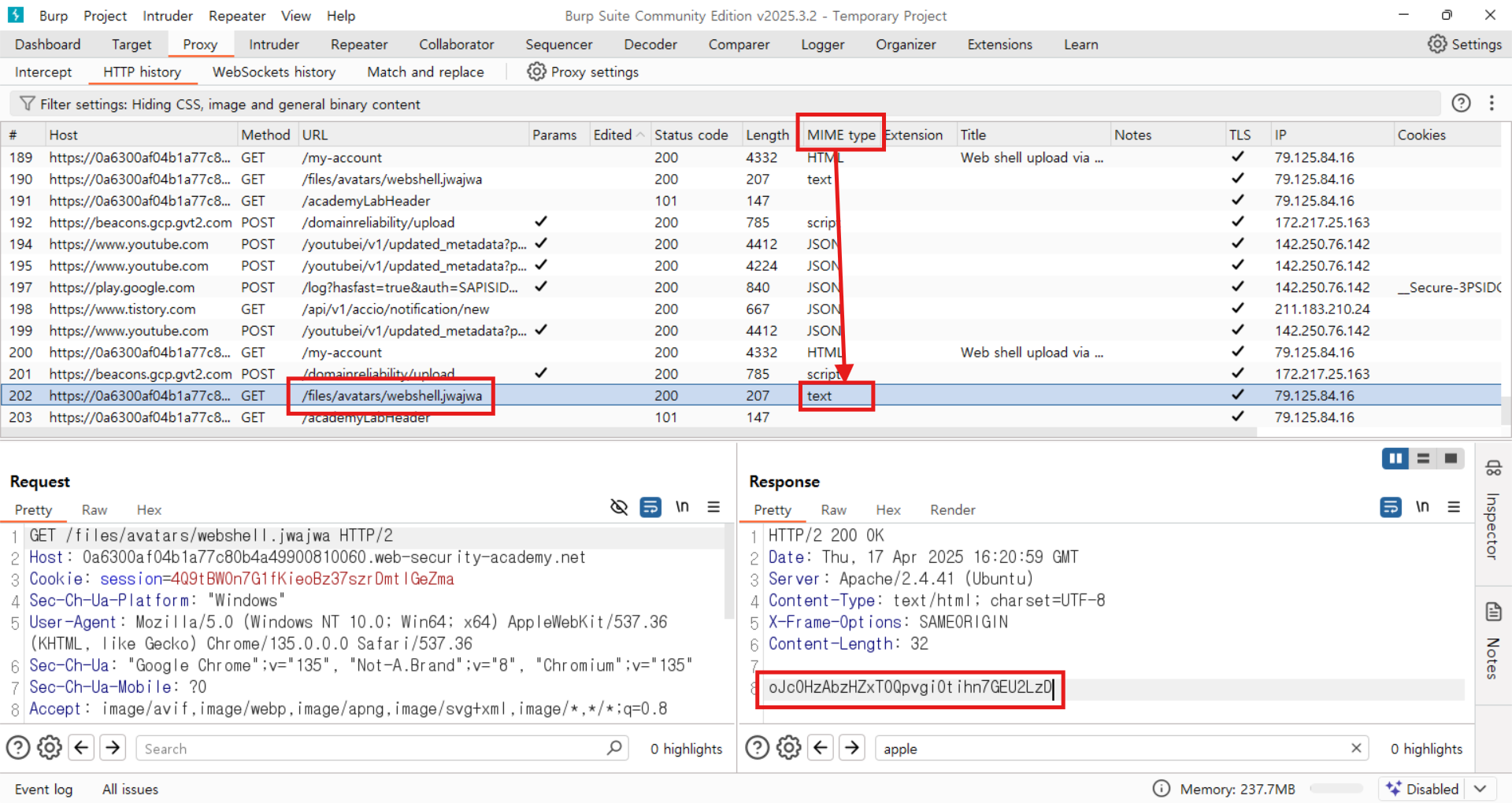Screen dimensions: 1512x803
Task: Click the filter funnel icon
Action: pos(27,104)
